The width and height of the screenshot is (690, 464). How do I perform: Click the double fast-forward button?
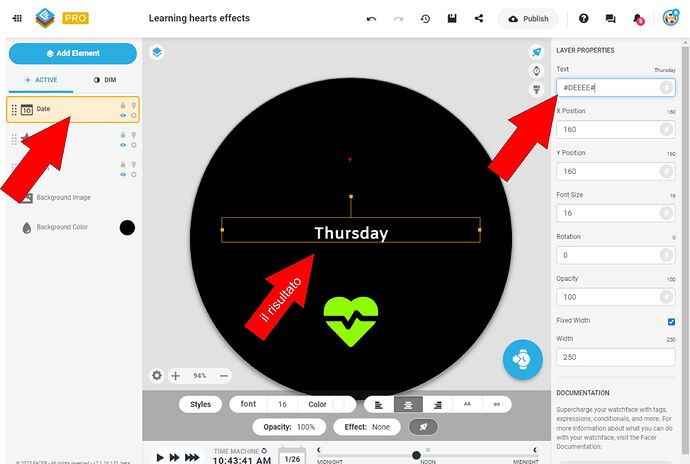pyautogui.click(x=174, y=457)
